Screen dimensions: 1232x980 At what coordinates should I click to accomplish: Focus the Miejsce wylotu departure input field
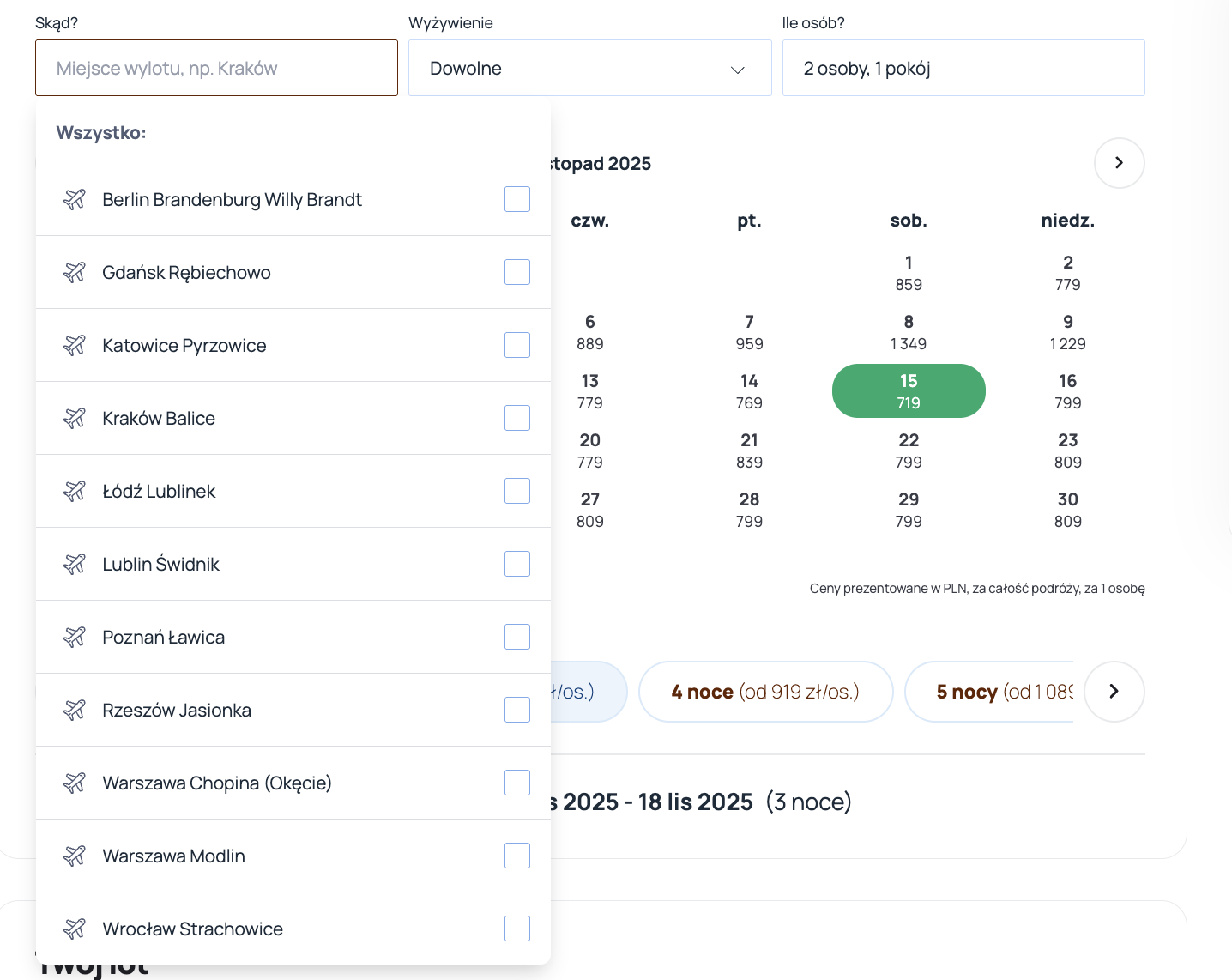coord(216,68)
